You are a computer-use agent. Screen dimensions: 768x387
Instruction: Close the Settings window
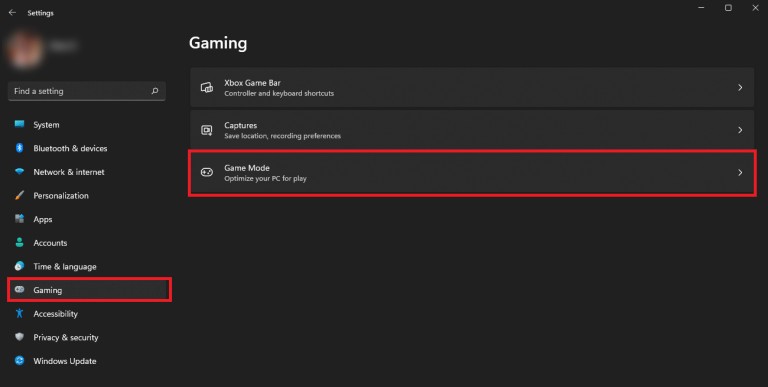755,8
